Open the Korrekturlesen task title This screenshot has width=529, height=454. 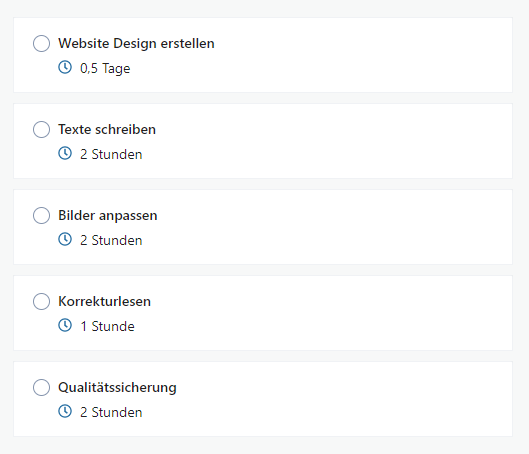coord(104,302)
